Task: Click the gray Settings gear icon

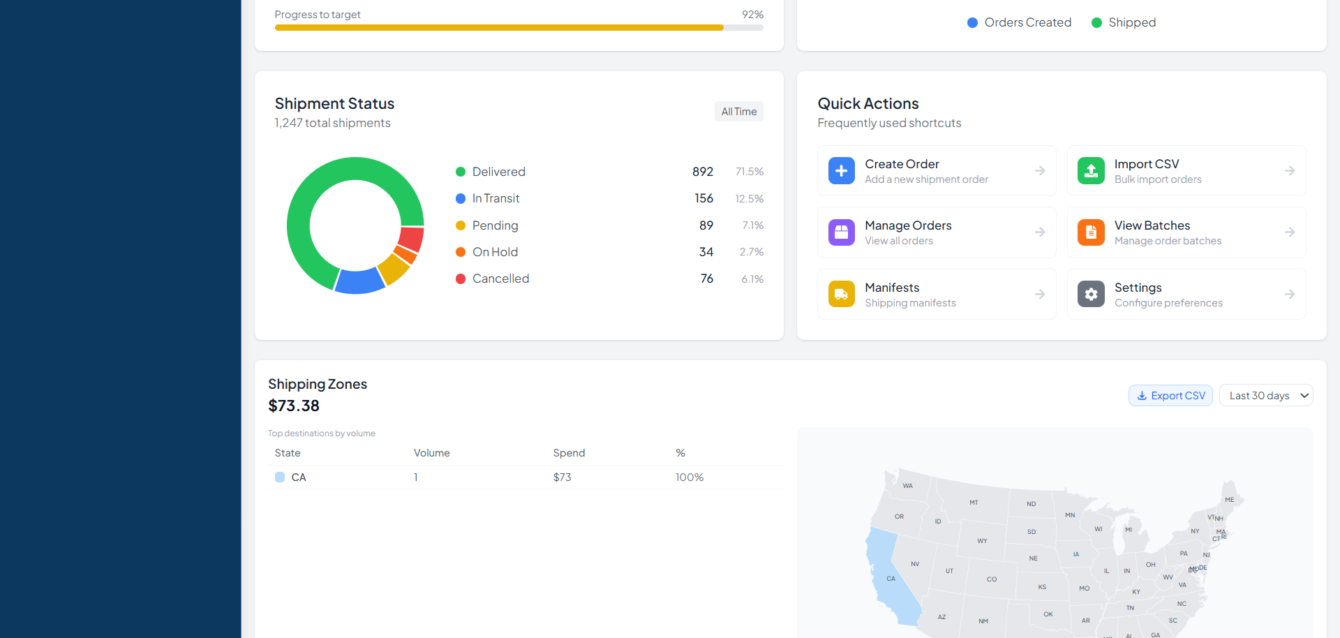Action: (x=1091, y=294)
